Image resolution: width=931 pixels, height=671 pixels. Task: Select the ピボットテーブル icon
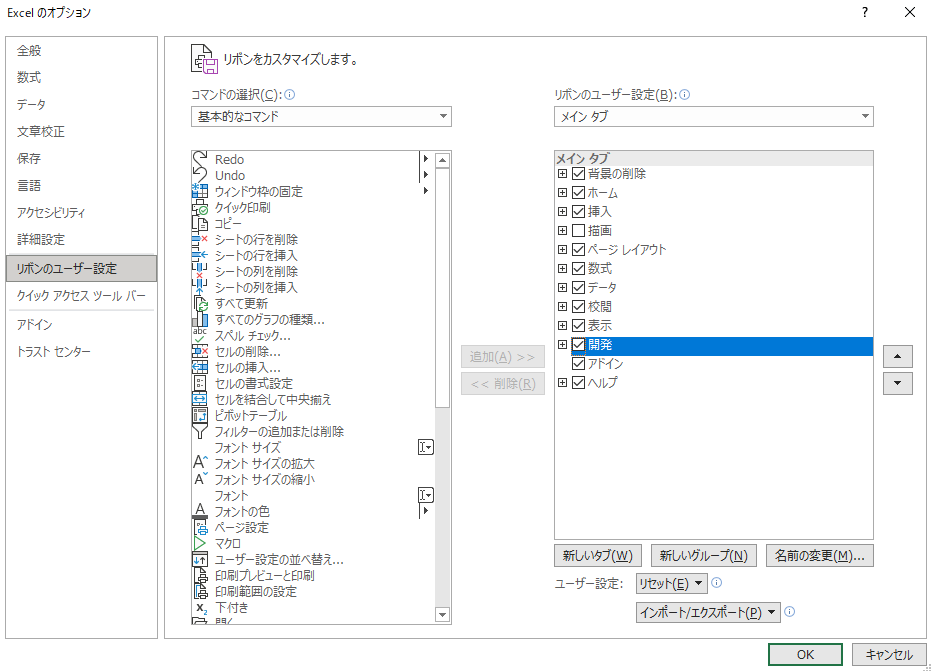[200, 416]
